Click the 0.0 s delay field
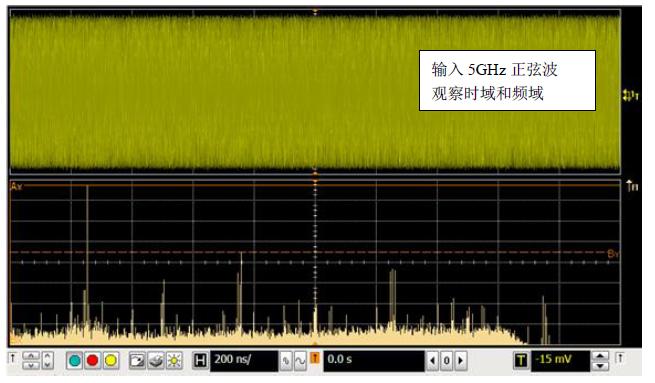The image size is (655, 383). pyautogui.click(x=374, y=360)
